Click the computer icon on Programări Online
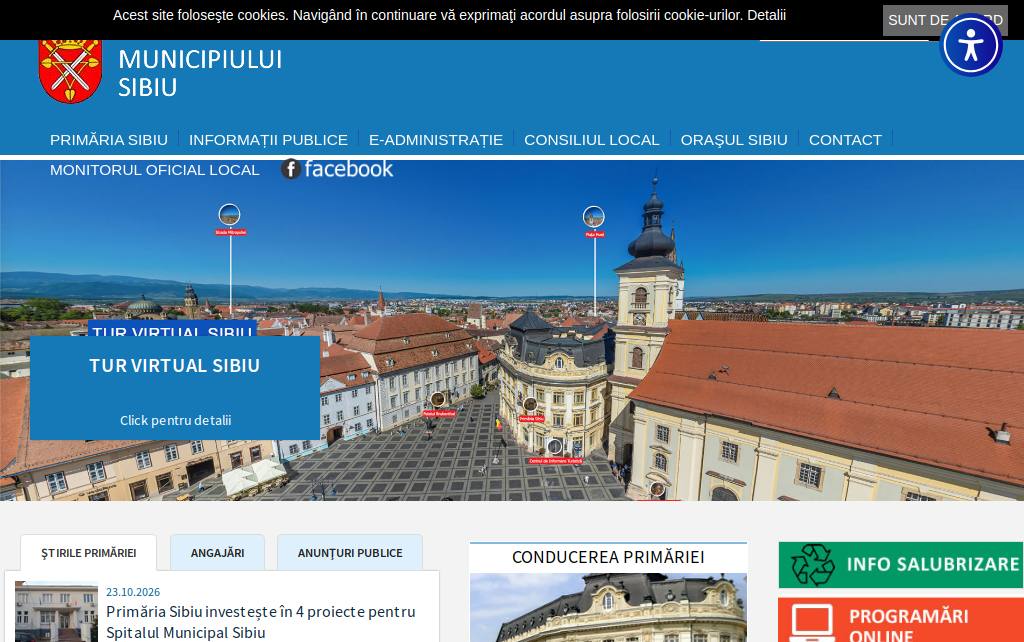 click(x=812, y=622)
